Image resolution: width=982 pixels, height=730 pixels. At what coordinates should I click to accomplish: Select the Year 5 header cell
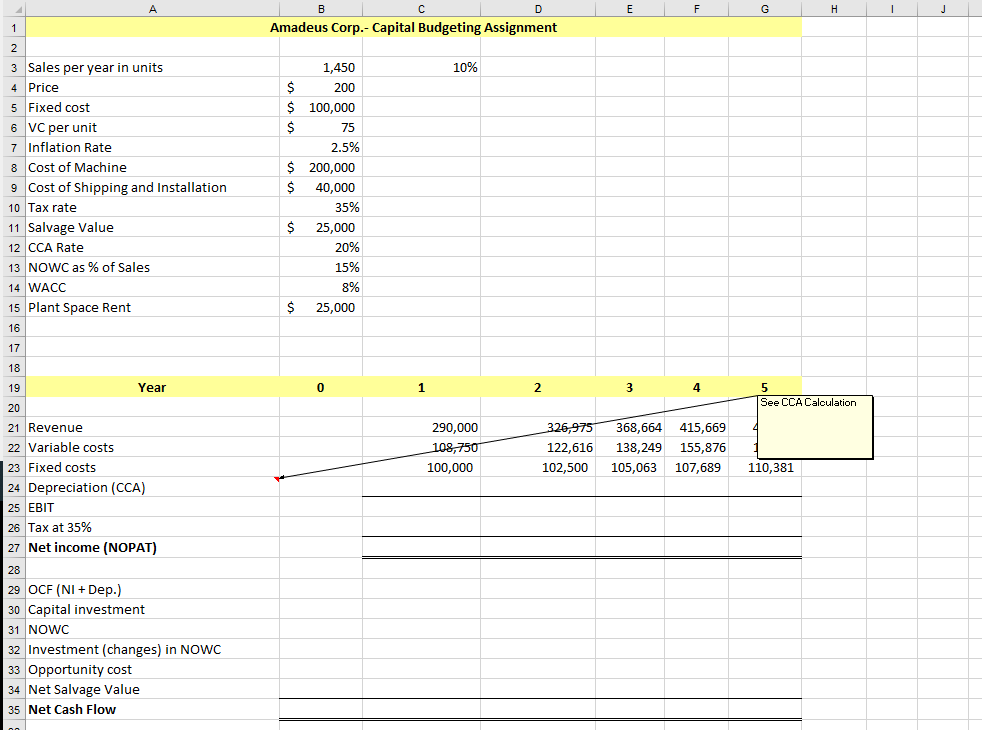tap(764, 387)
